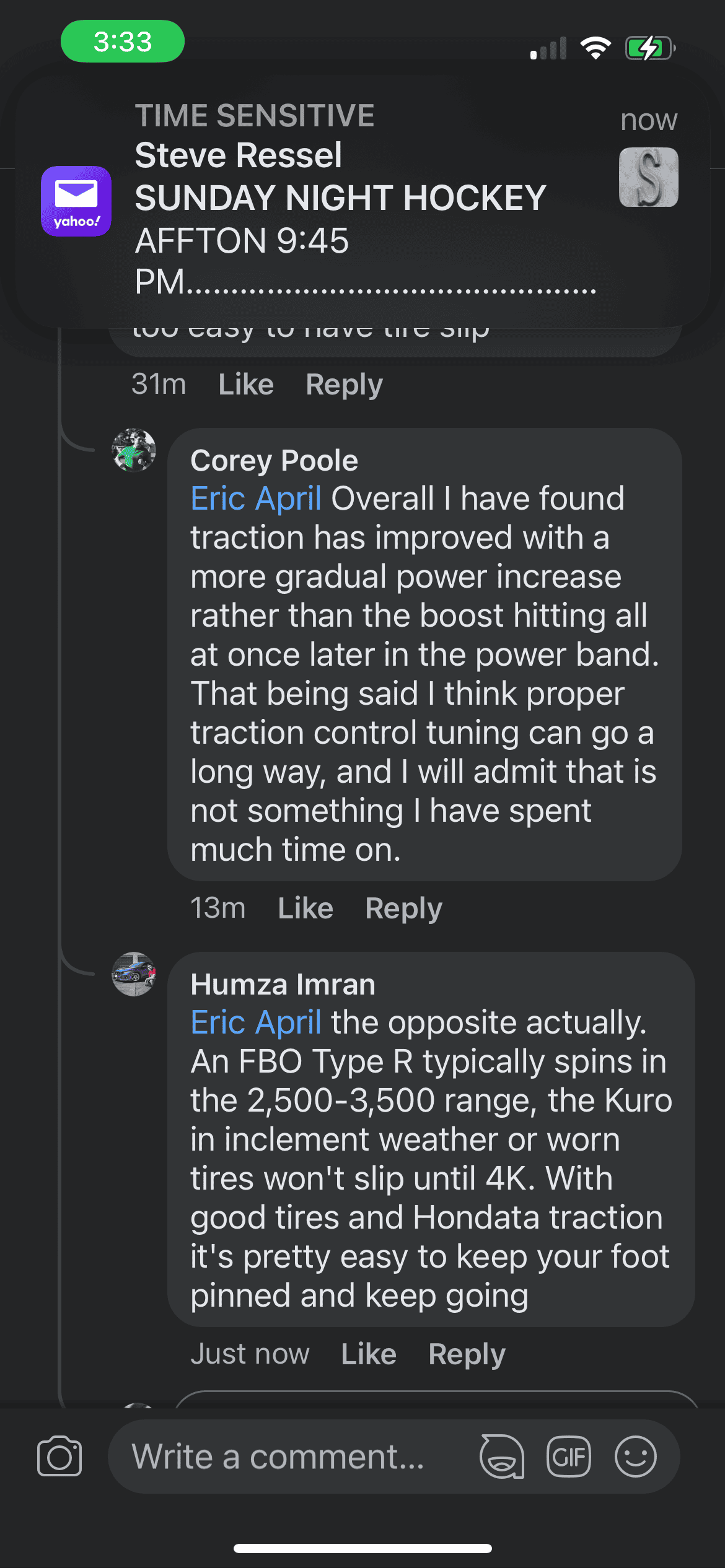Reply to Corey Poole's comment

(x=403, y=908)
